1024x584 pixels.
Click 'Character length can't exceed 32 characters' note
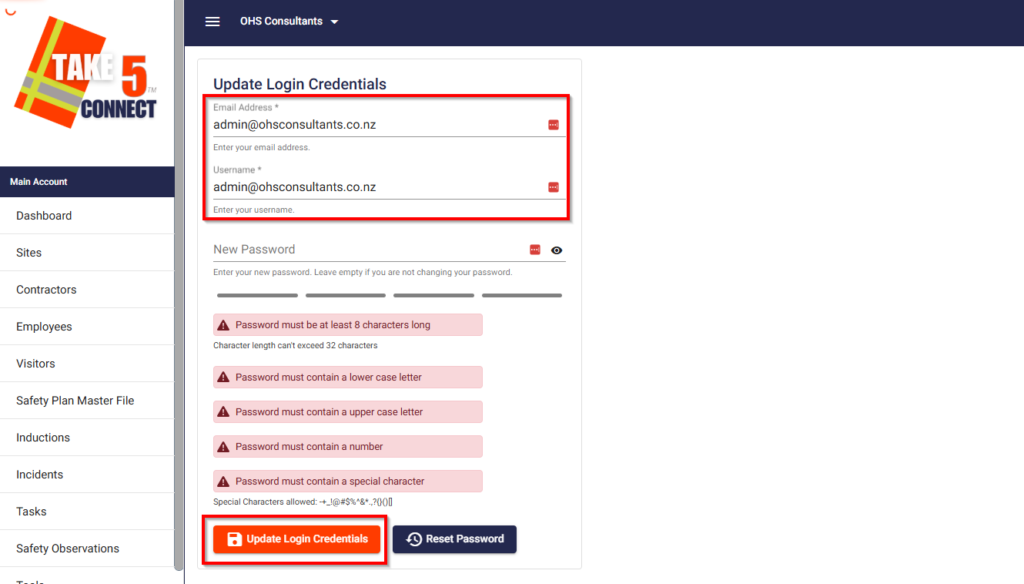pos(295,346)
